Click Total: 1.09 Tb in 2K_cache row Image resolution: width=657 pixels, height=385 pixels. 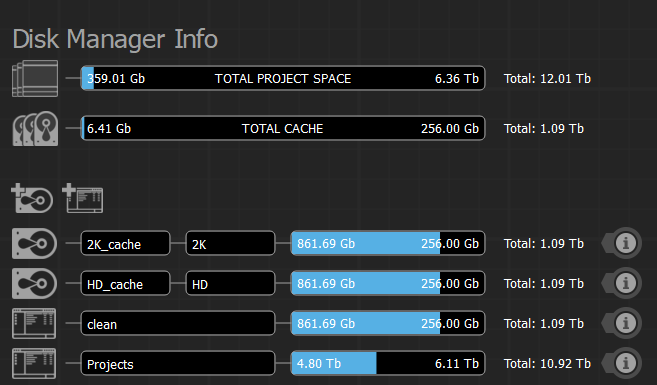click(544, 243)
